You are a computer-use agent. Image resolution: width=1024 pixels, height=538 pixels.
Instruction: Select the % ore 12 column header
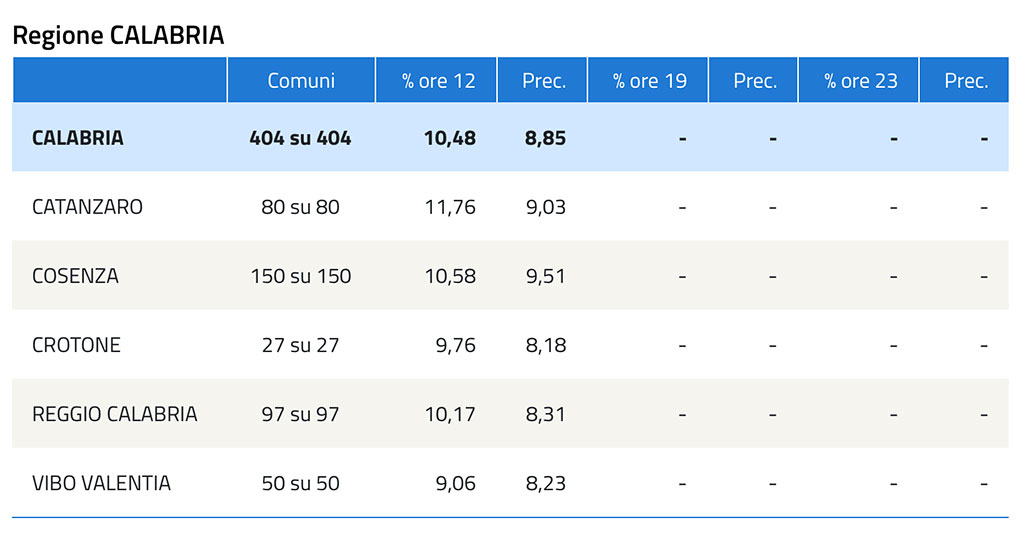(x=436, y=80)
